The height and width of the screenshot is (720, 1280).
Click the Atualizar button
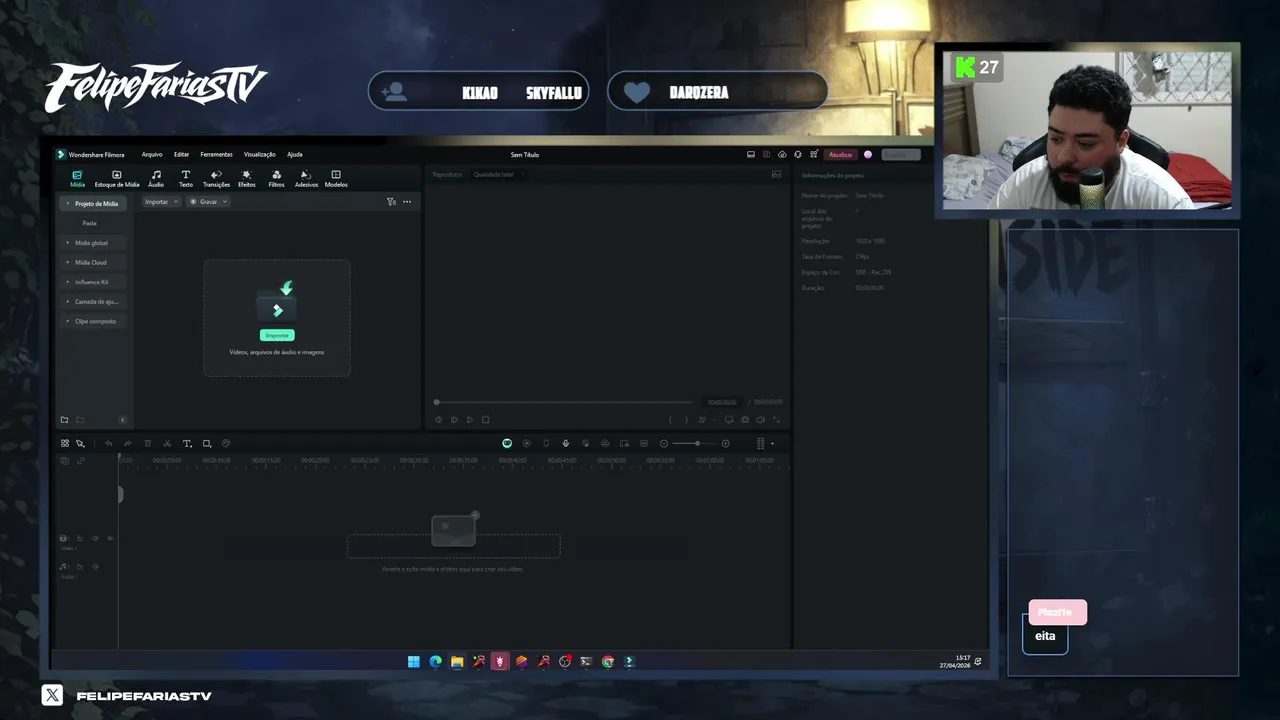pos(841,154)
